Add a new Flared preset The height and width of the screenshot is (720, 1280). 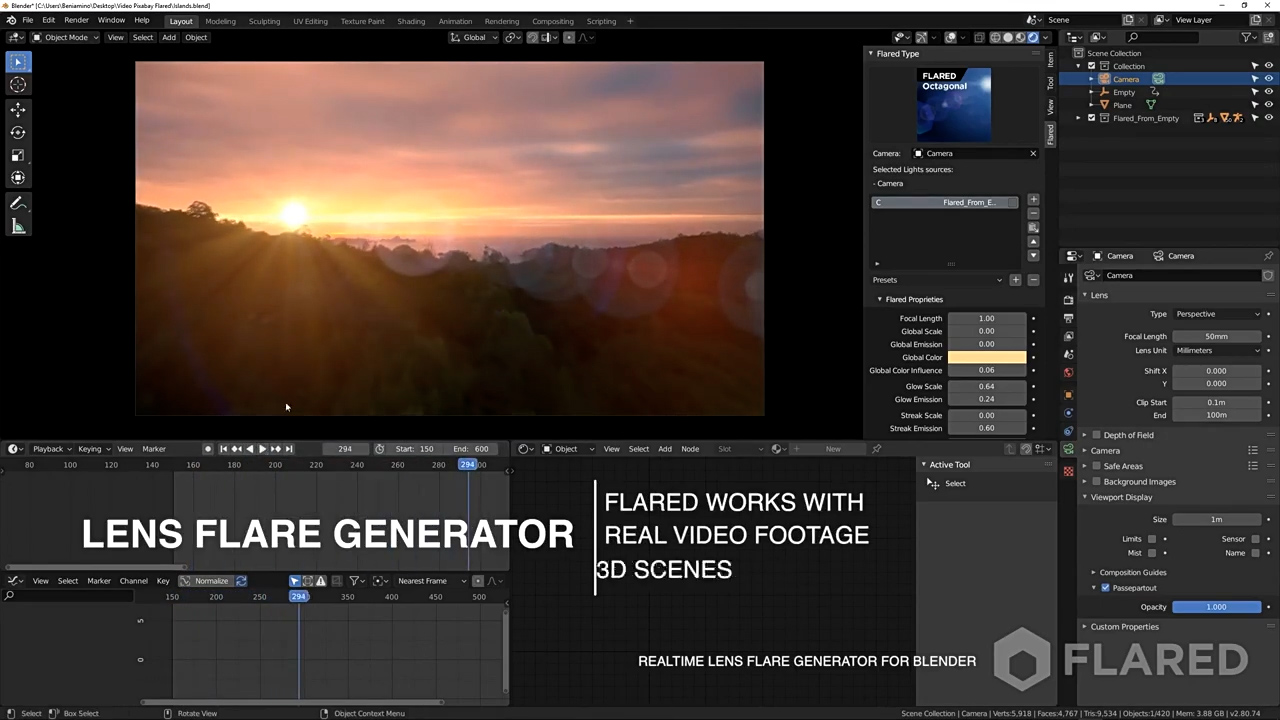click(x=1015, y=280)
